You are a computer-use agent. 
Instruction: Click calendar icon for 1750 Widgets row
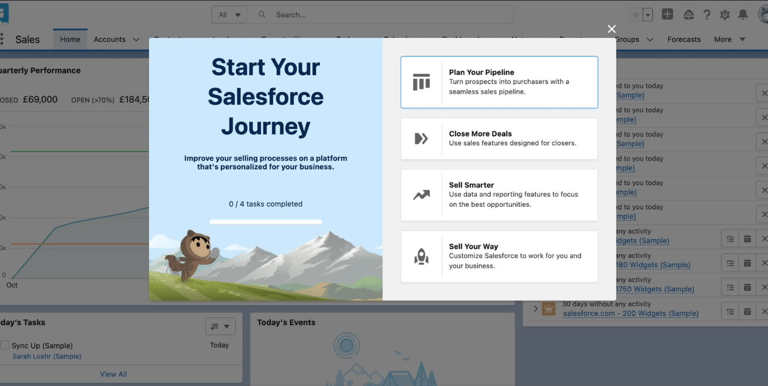747,287
